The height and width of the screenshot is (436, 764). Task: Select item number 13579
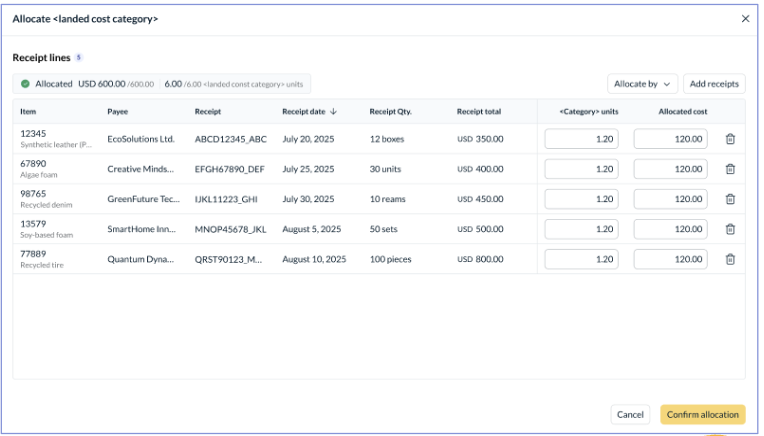pyautogui.click(x=33, y=224)
